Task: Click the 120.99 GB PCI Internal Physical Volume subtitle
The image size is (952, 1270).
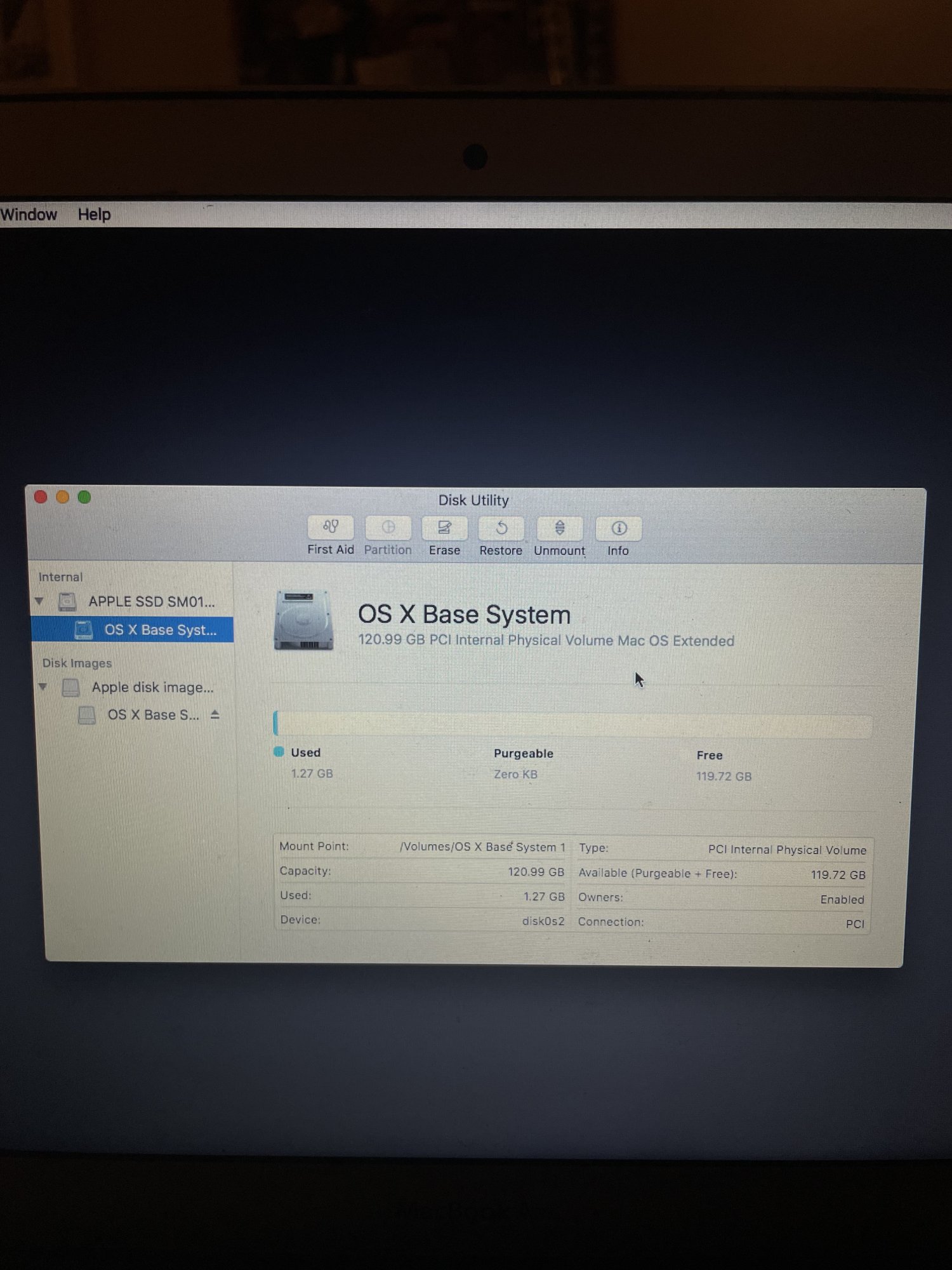Action: pos(546,640)
